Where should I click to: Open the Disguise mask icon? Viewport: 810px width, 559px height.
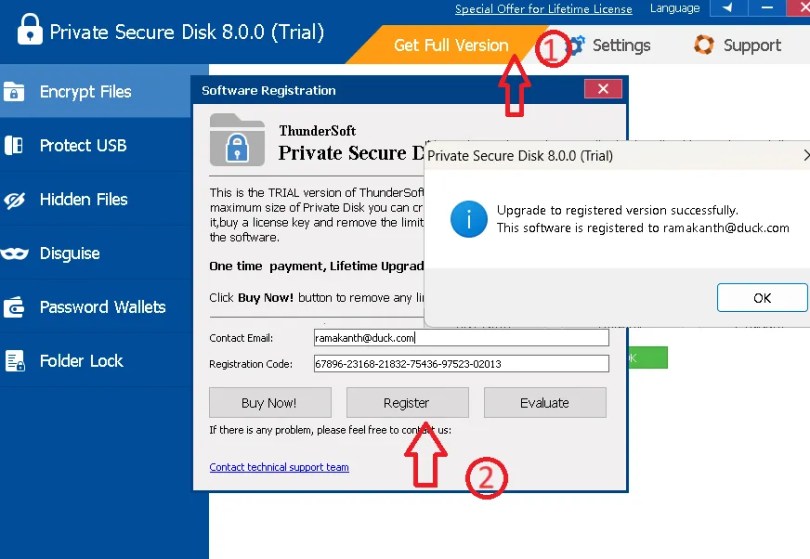tap(14, 254)
